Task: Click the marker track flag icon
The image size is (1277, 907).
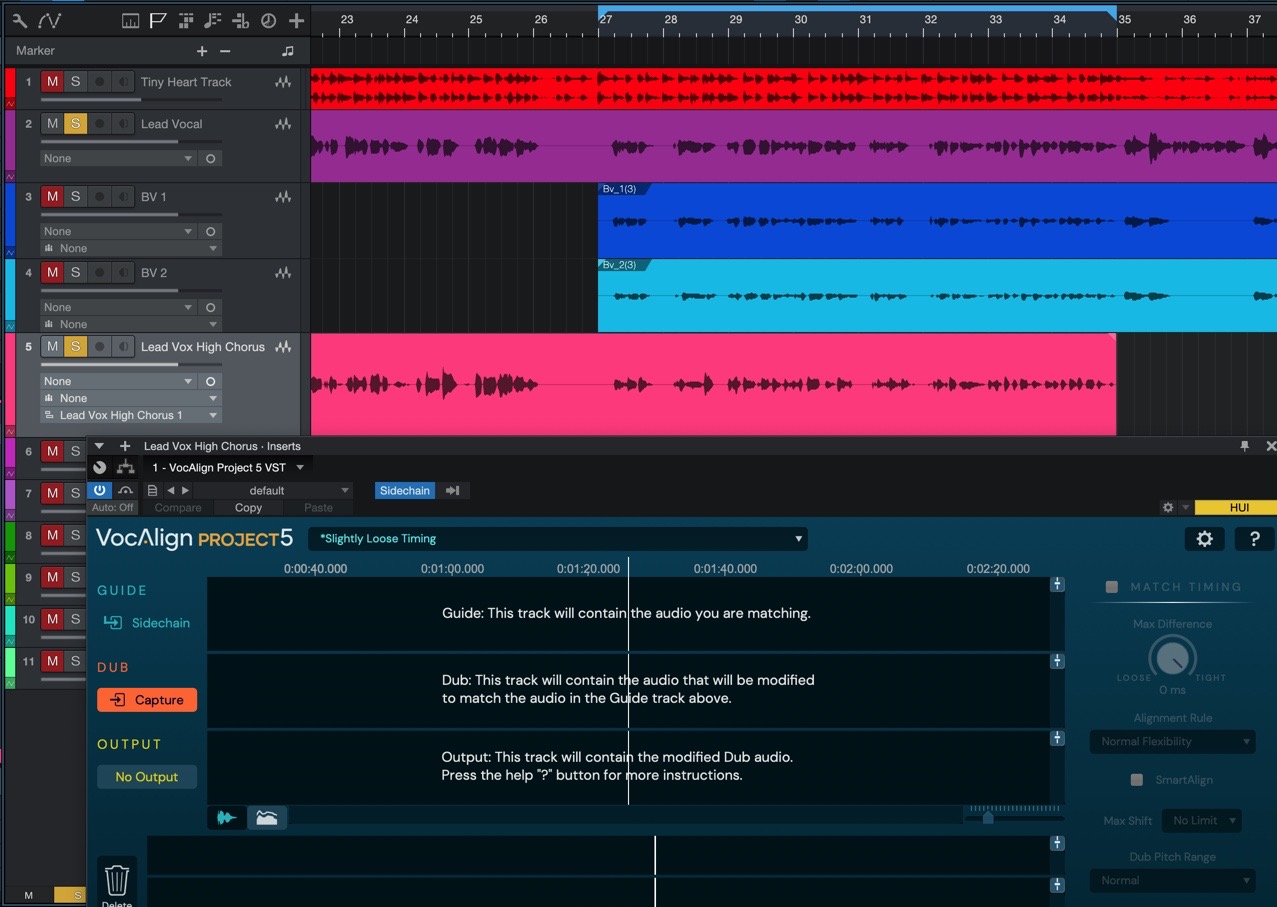Action: pos(158,20)
